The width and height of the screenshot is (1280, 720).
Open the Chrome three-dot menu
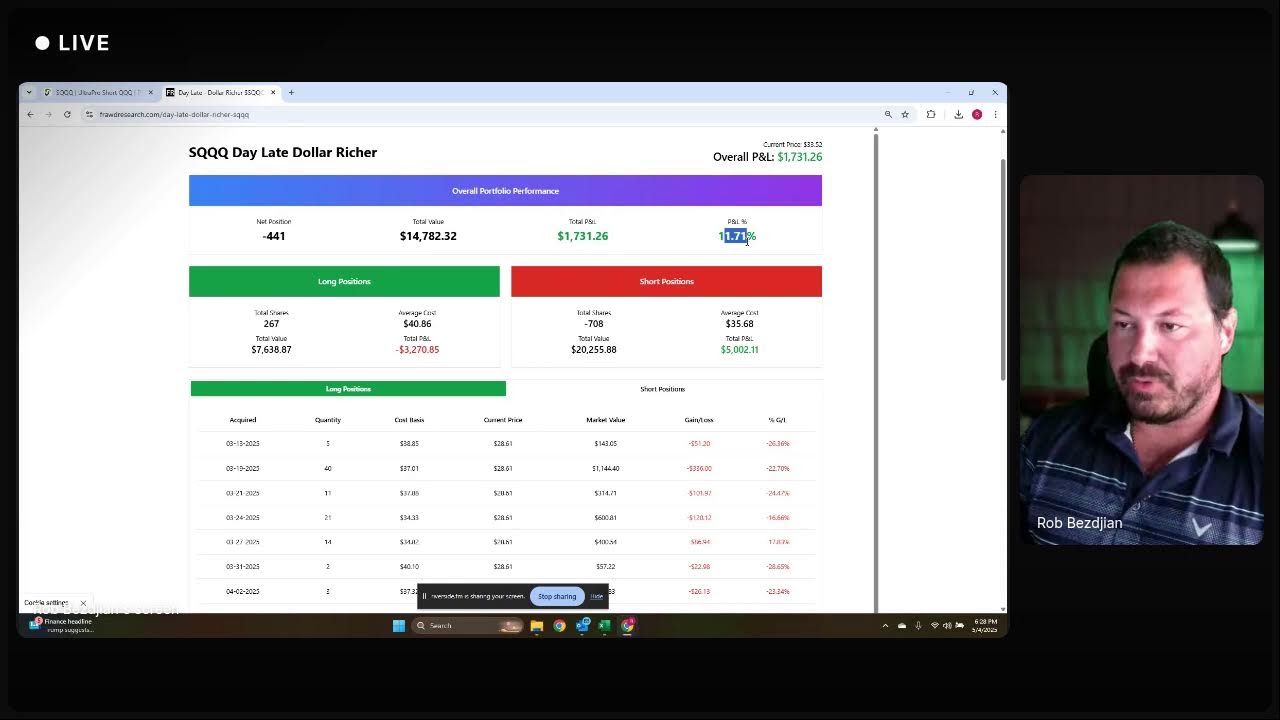[995, 114]
